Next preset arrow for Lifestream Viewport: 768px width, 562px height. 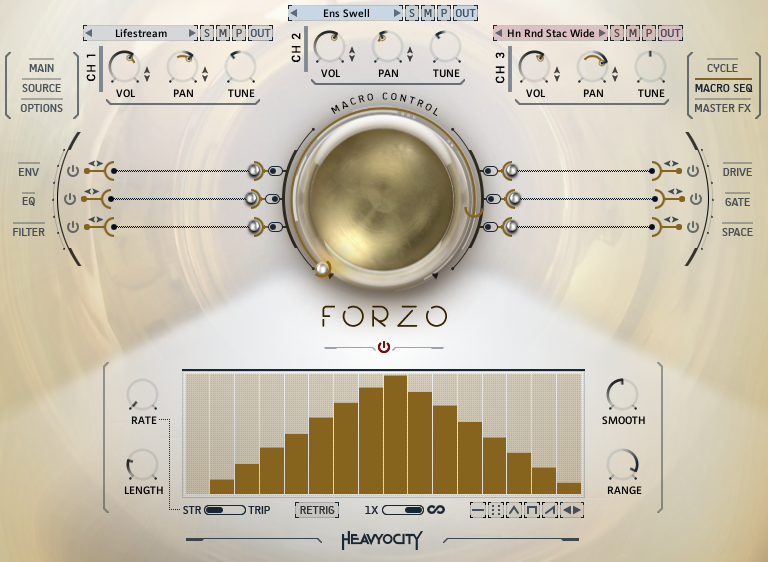[192, 33]
